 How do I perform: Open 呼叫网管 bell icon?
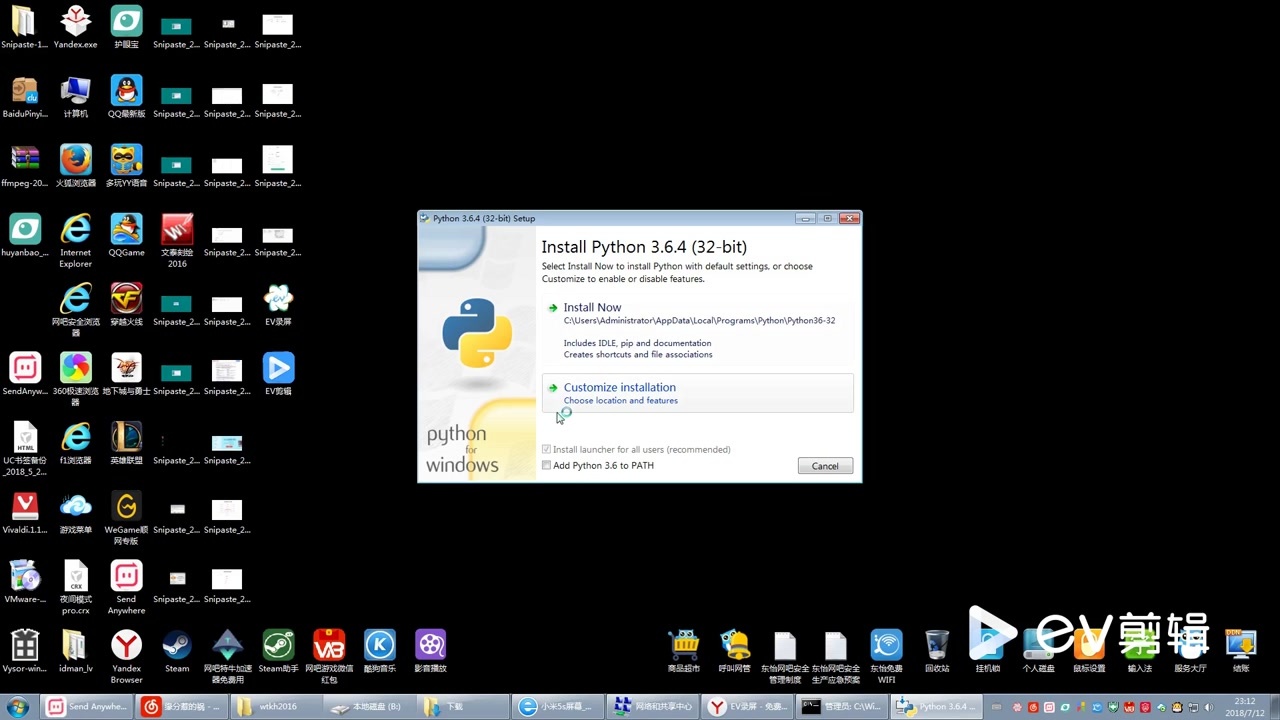[x=735, y=651]
